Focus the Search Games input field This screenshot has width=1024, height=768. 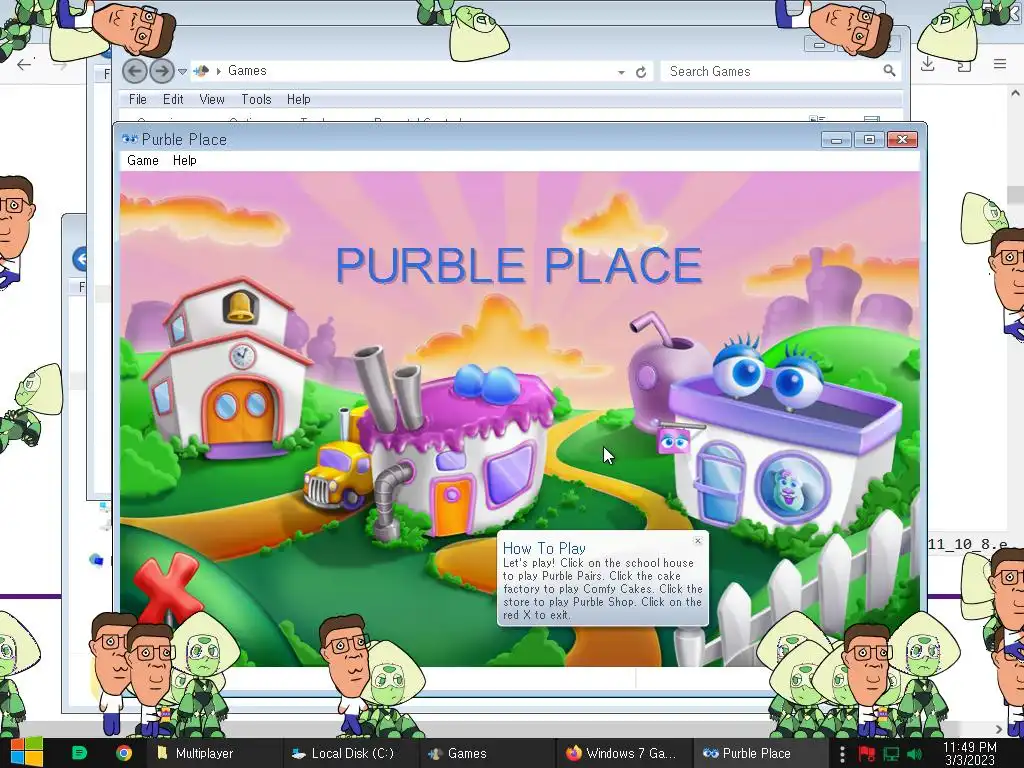[773, 71]
